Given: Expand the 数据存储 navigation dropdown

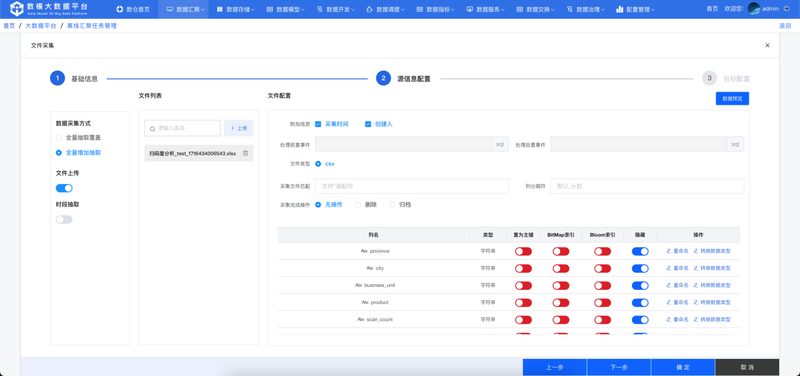Looking at the screenshot, I should 236,9.
